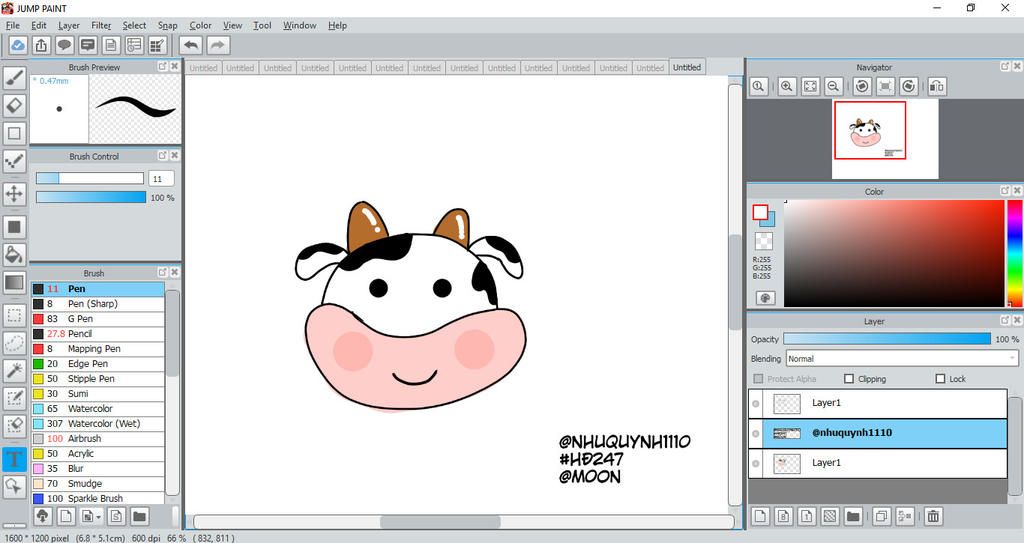Toggle visibility of topmost Layer1

pyautogui.click(x=756, y=404)
